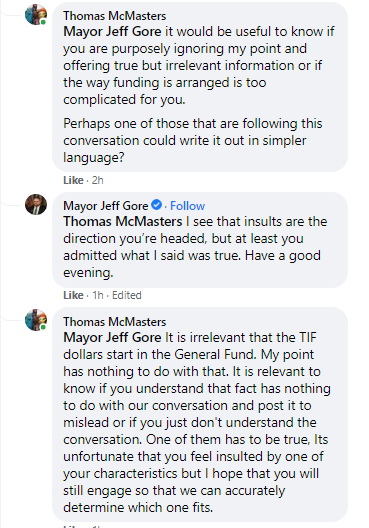The height and width of the screenshot is (528, 369).
Task: Click the green online dot on the first comment's avatar
Action: pos(43,22)
